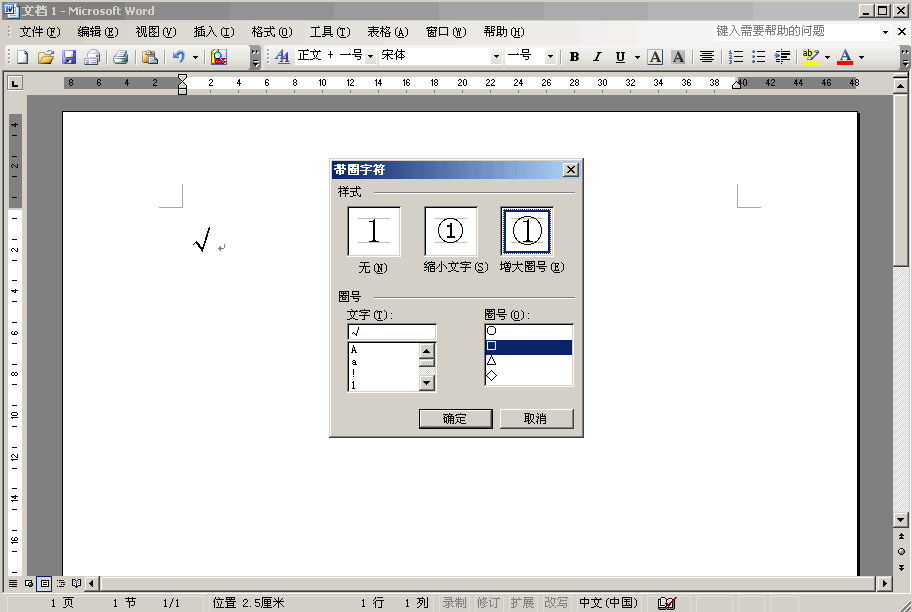This screenshot has height=612, width=912.
Task: Select character 'A' in the text list
Action: coord(383,350)
